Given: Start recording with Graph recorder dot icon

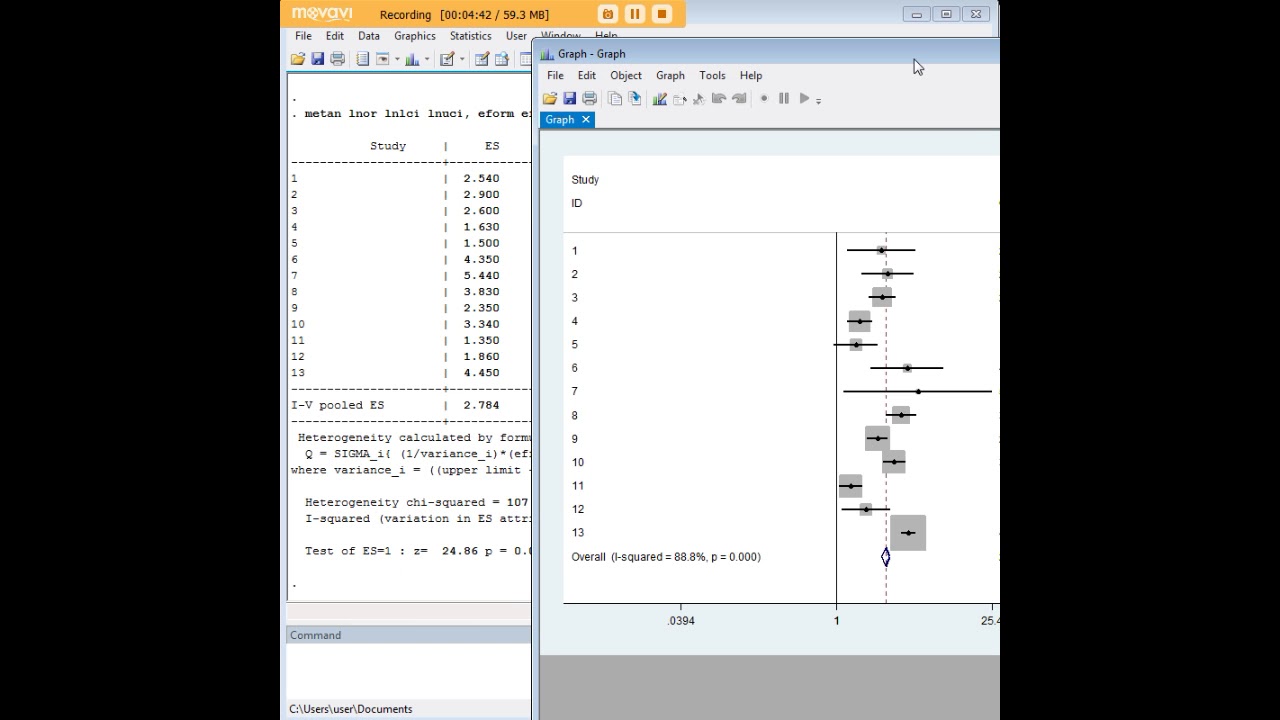Looking at the screenshot, I should tap(764, 98).
